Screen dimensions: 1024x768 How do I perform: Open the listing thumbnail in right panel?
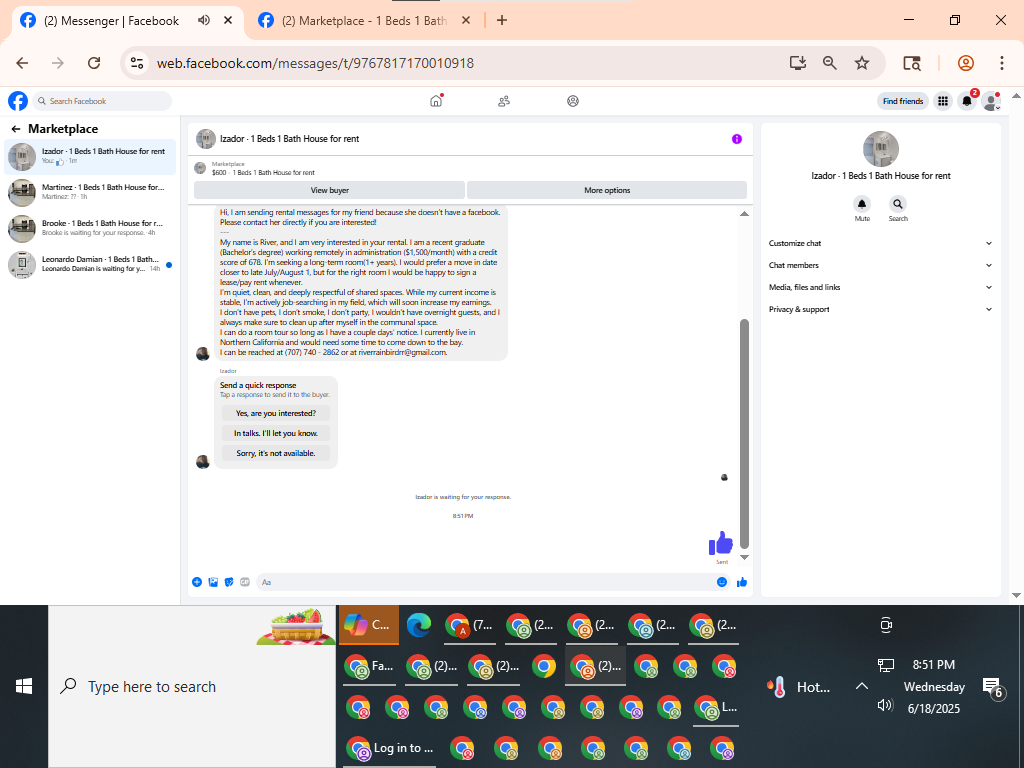[880, 149]
